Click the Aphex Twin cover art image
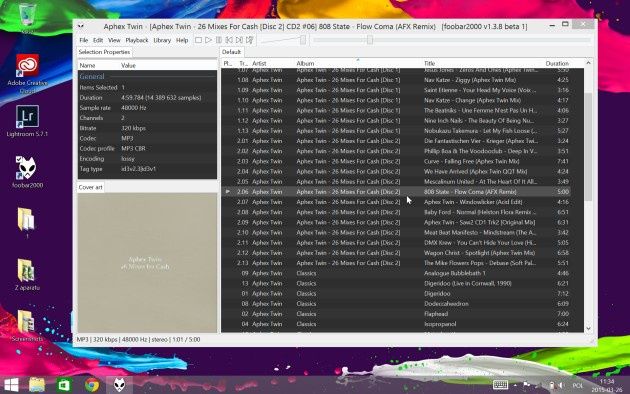The width and height of the screenshot is (630, 394). [x=147, y=263]
